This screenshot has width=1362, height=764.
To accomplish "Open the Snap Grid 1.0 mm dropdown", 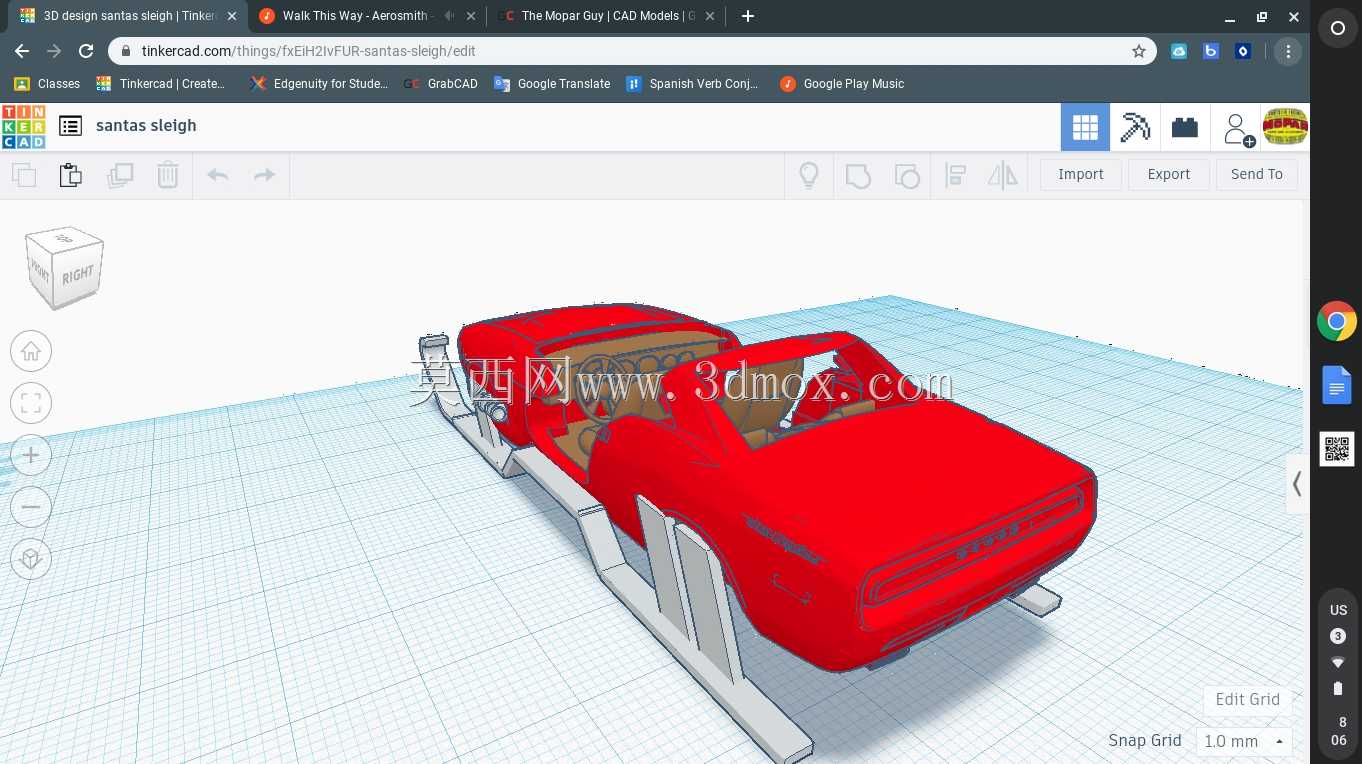I will tap(1244, 741).
